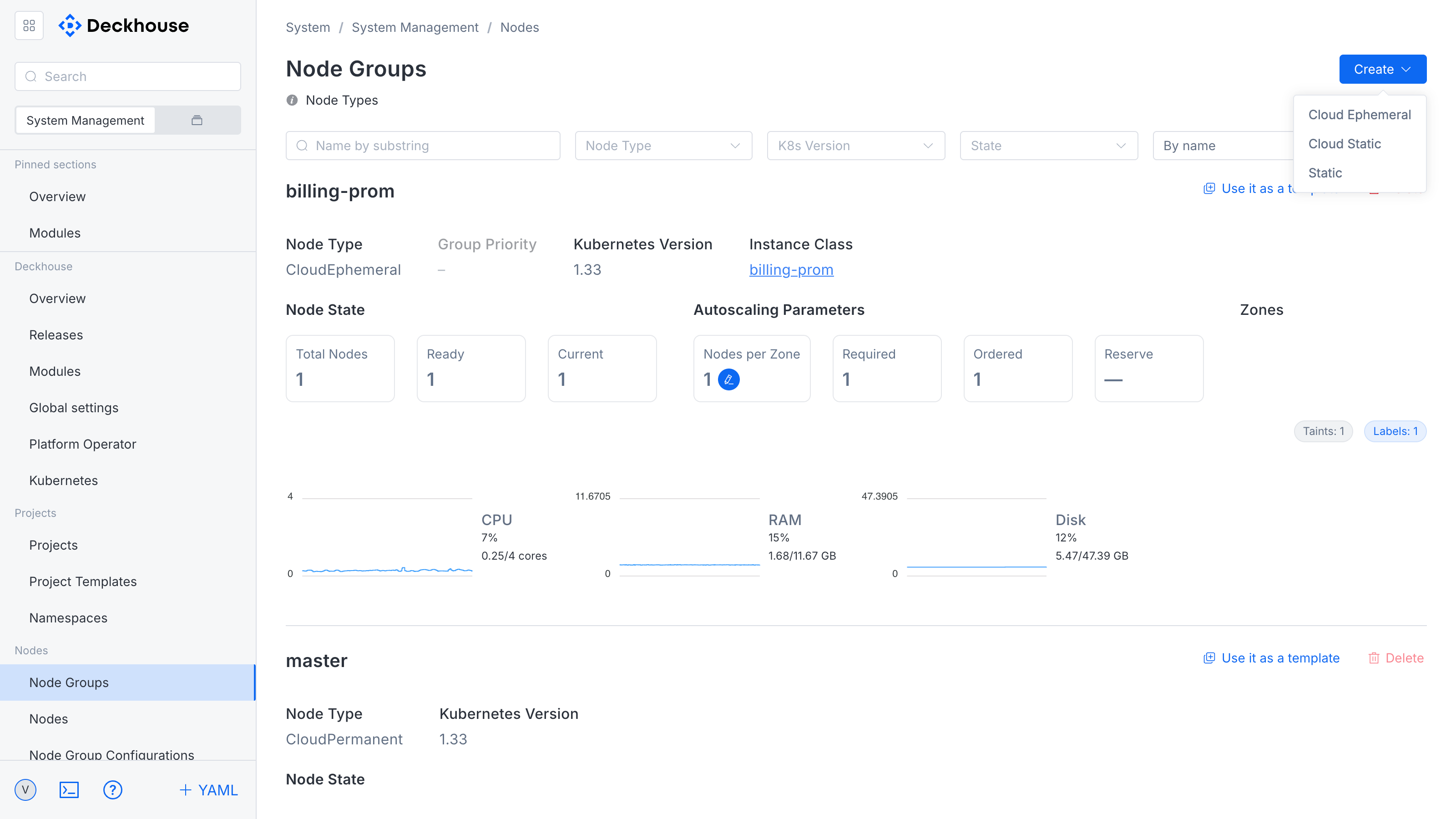Open Projects item in sidebar
This screenshot has height=819, width=1456.
click(128, 545)
